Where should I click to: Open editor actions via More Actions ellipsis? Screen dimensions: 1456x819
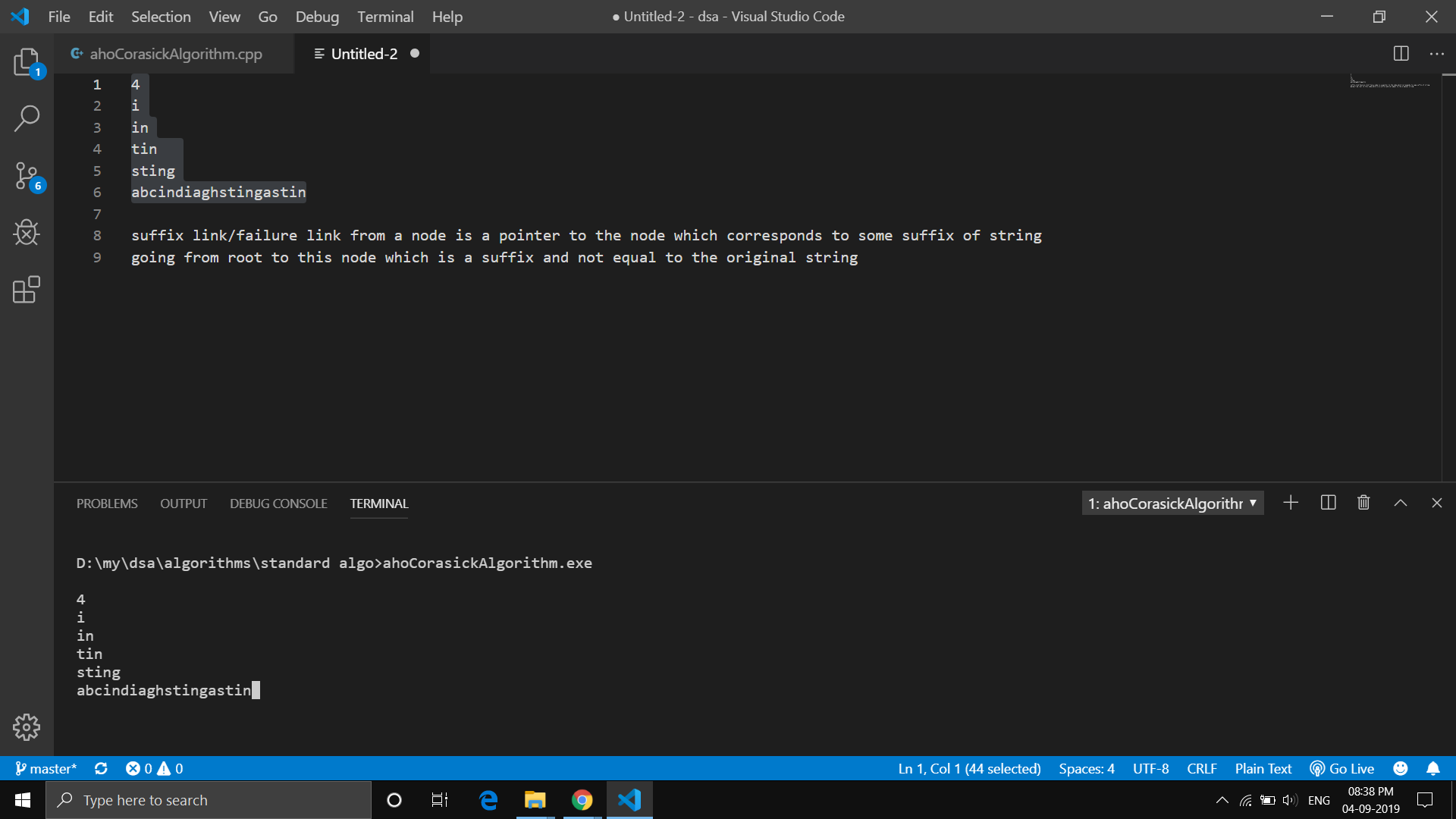(1437, 53)
